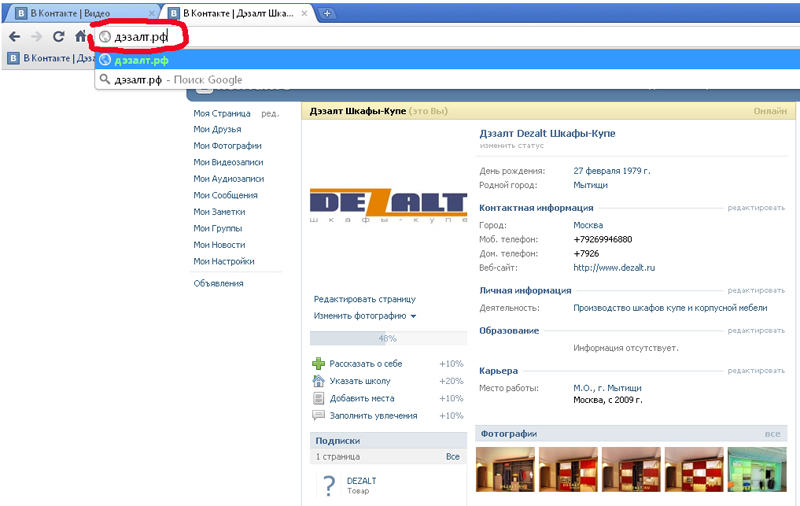Click 'Все' in the Подписки block
800x506 pixels.
(x=453, y=457)
